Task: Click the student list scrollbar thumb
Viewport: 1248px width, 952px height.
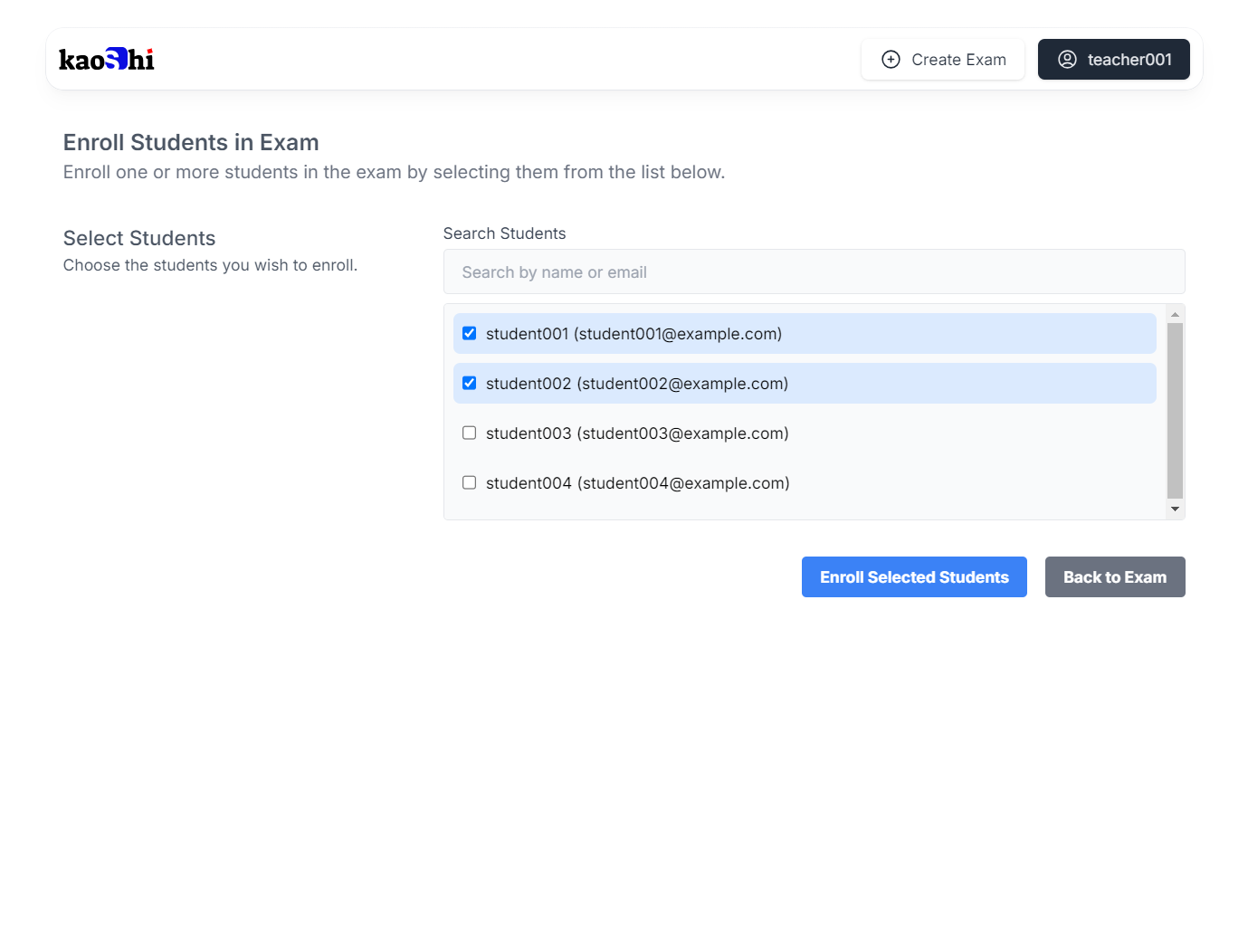Action: (x=1175, y=411)
